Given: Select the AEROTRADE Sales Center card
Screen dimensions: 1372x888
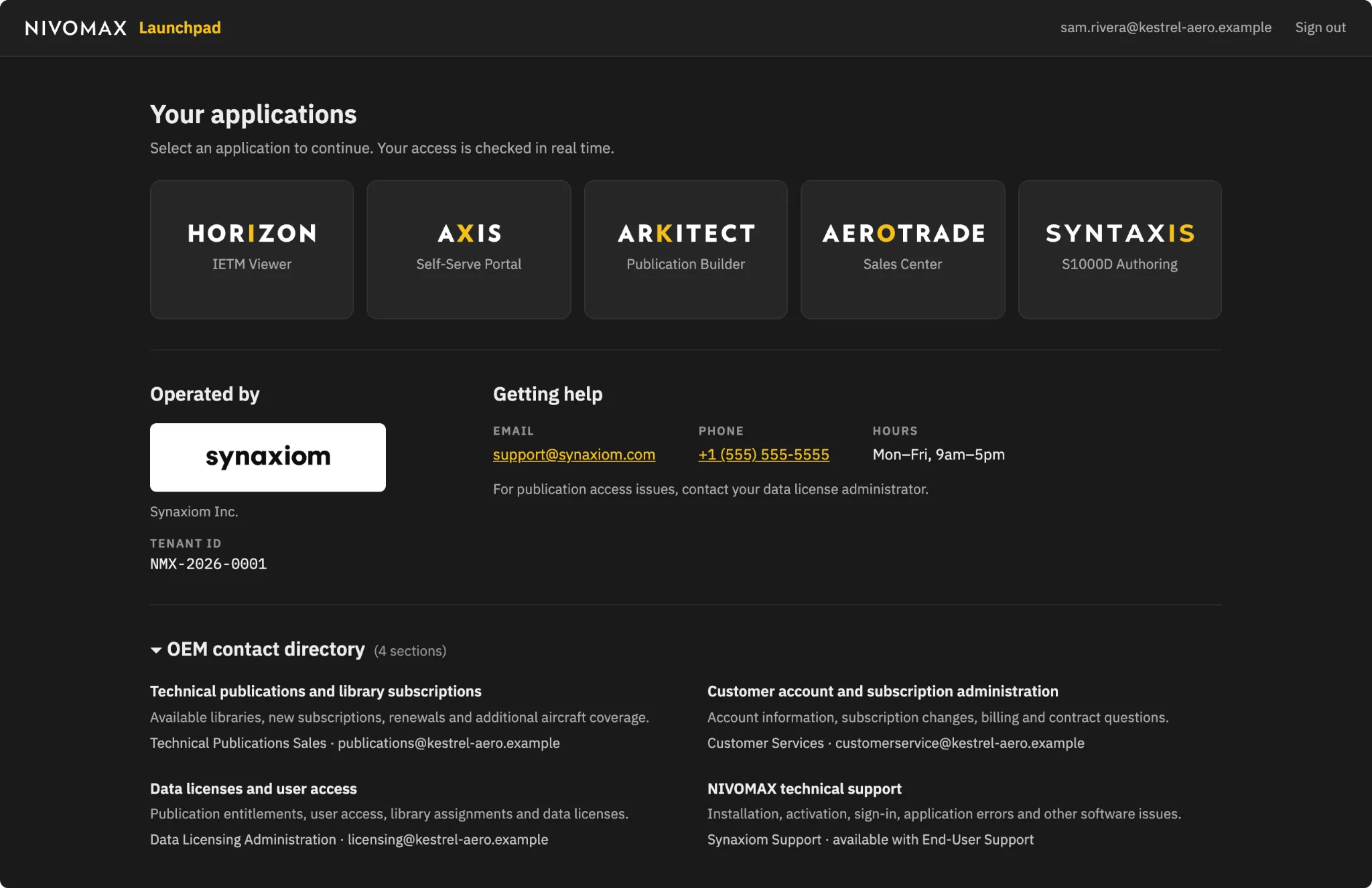Looking at the screenshot, I should pyautogui.click(x=903, y=249).
